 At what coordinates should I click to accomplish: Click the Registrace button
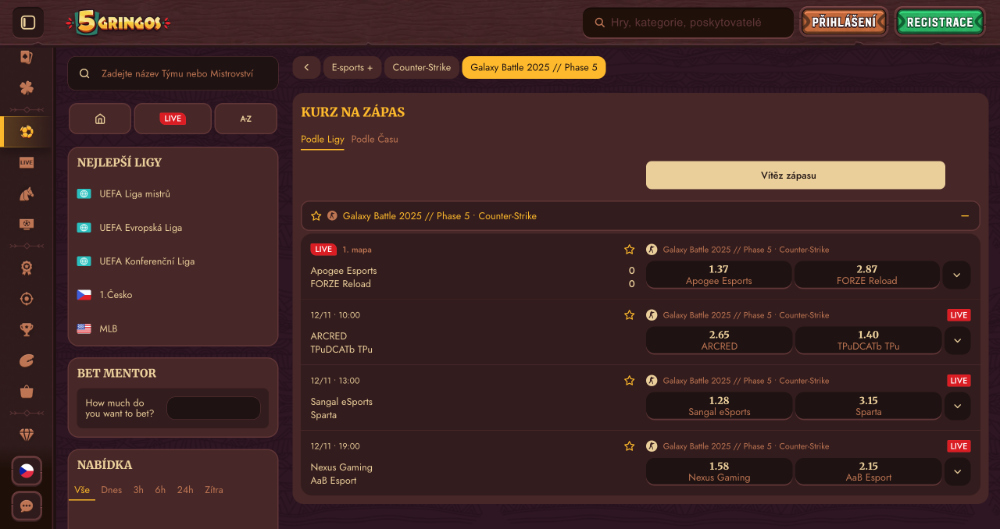click(x=940, y=22)
